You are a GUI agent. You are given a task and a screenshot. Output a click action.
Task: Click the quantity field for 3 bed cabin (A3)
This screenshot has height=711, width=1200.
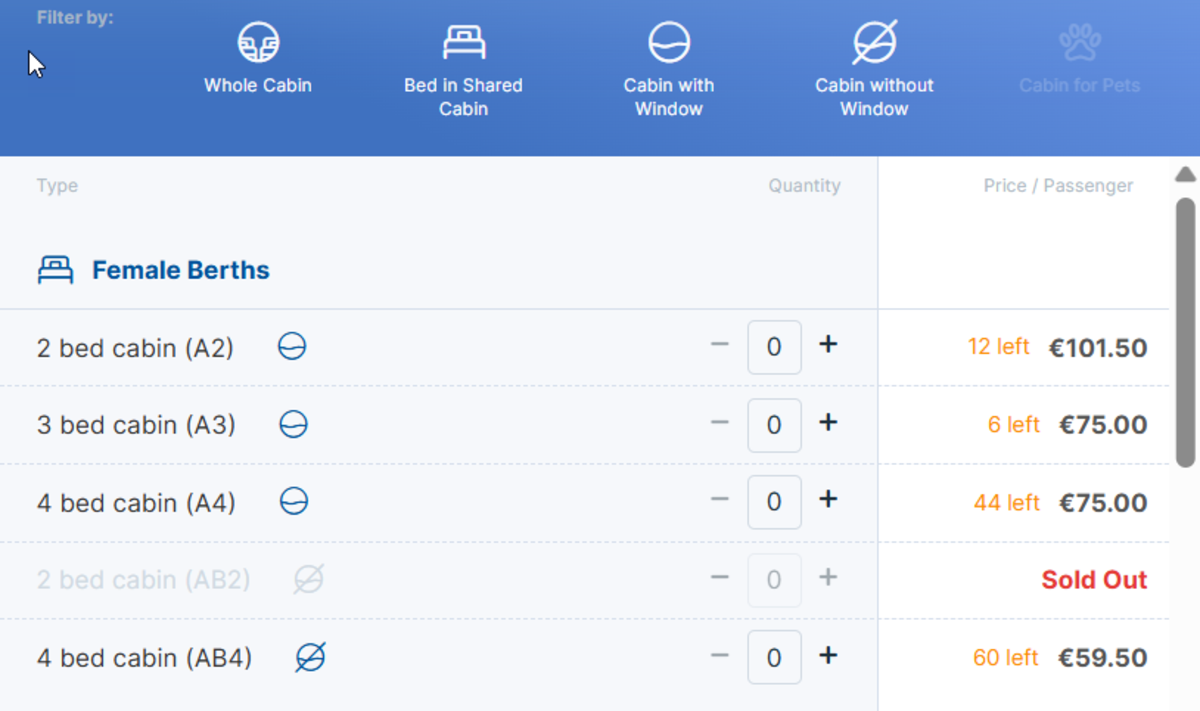(774, 425)
